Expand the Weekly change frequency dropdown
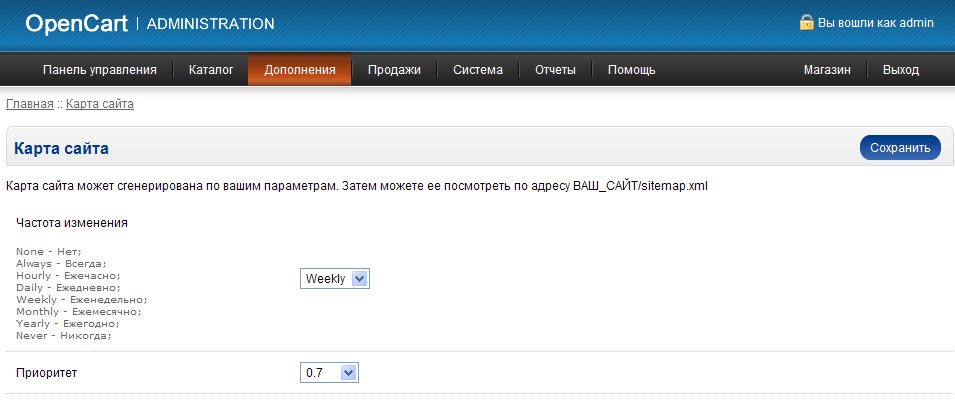Image resolution: width=955 pixels, height=419 pixels. coord(335,279)
